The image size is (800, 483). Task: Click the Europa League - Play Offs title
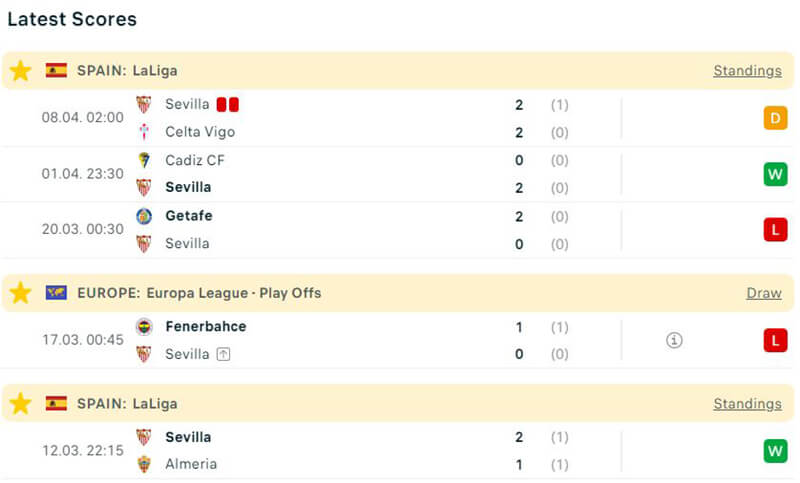click(x=234, y=293)
